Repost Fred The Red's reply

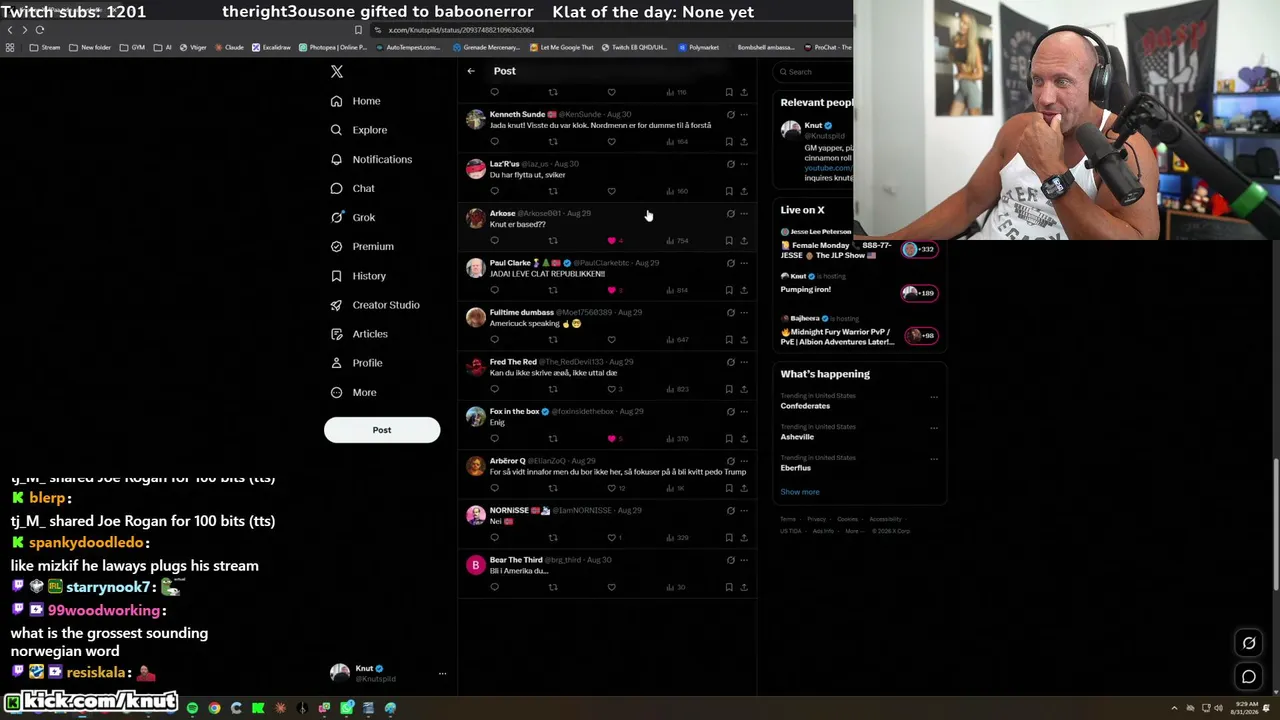click(553, 389)
